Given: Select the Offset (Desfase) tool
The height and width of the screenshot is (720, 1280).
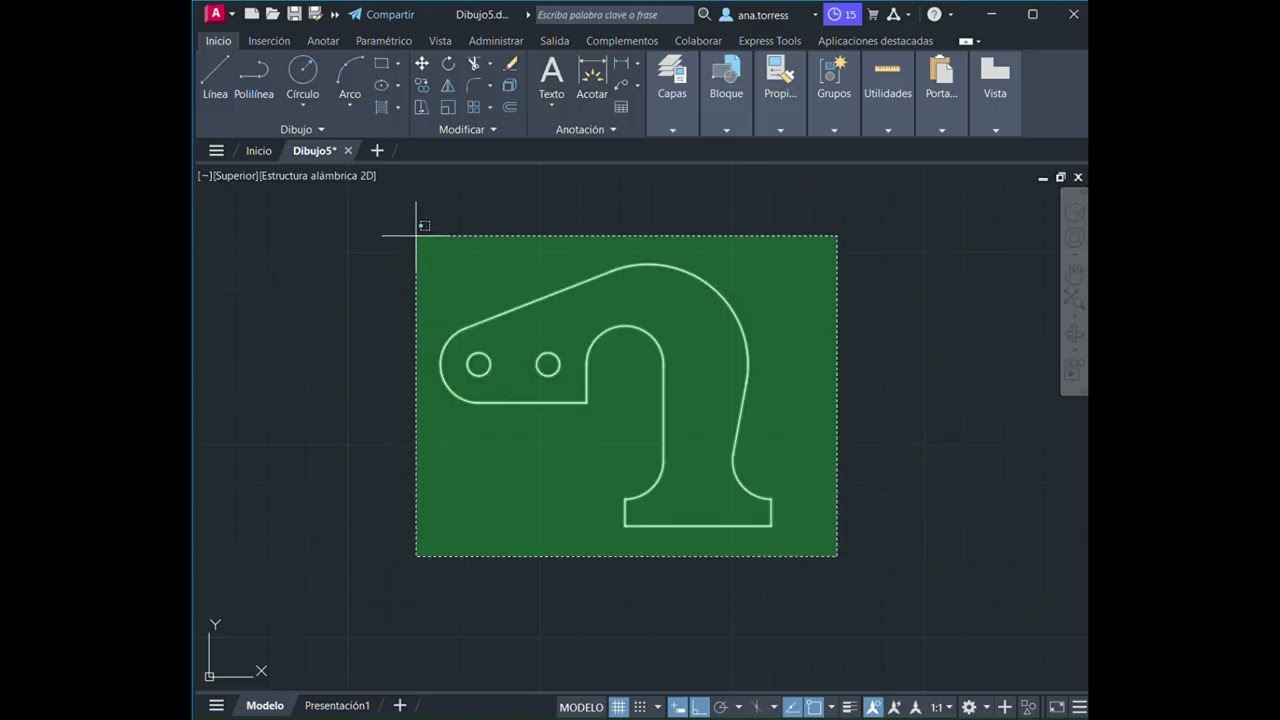Looking at the screenshot, I should coord(510,107).
